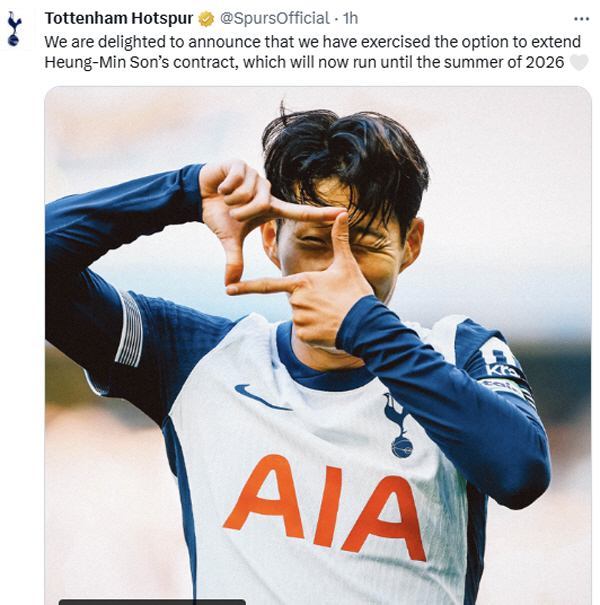600x605 pixels.
Task: Click the Nike swoosh on the shirt
Action: pyautogui.click(x=262, y=397)
